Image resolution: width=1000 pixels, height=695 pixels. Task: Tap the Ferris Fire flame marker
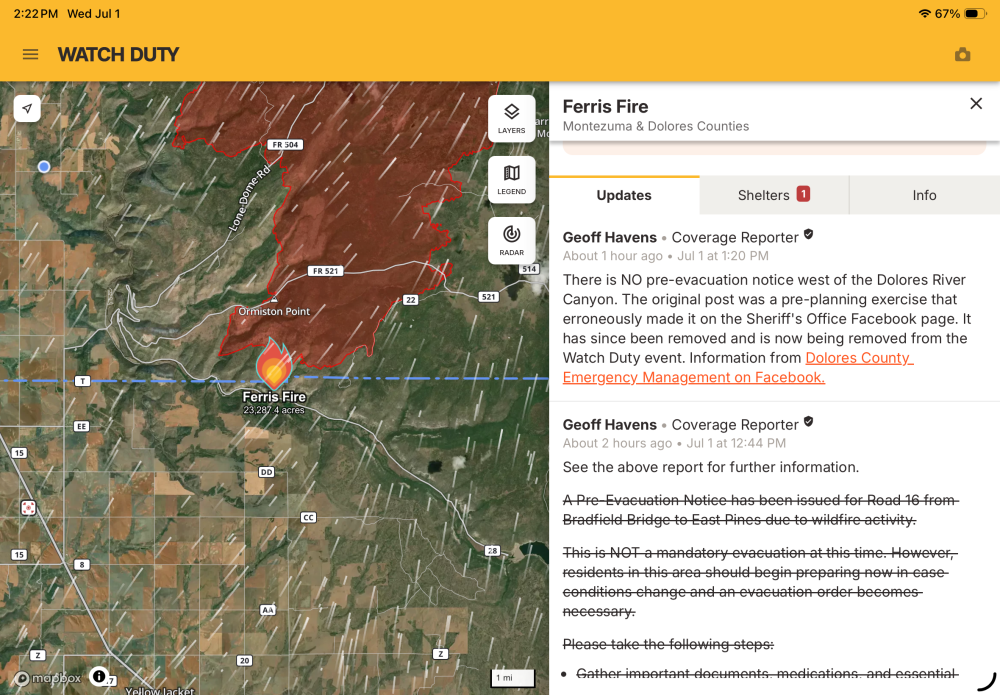click(274, 363)
